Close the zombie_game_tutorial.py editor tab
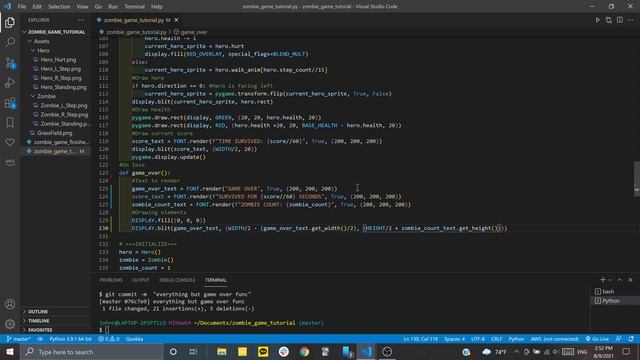Viewport: 640px width, 360px height. [176, 20]
